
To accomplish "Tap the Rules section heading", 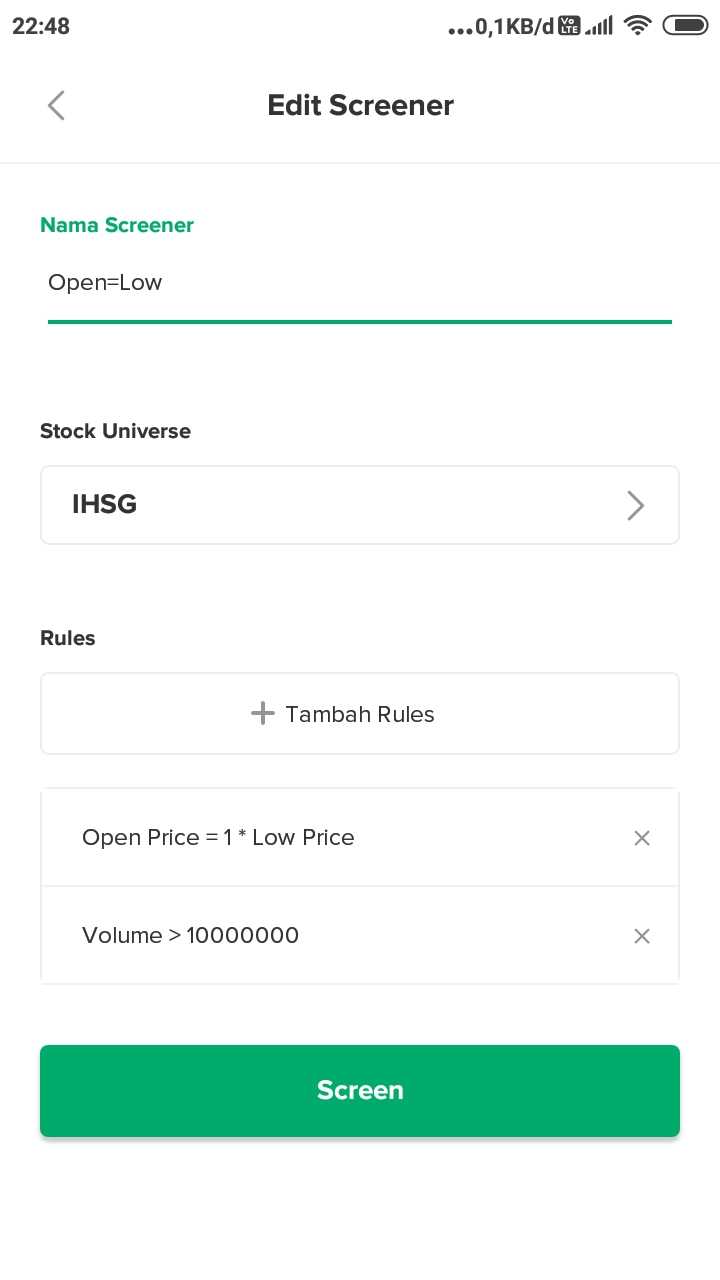I will pyautogui.click(x=68, y=638).
